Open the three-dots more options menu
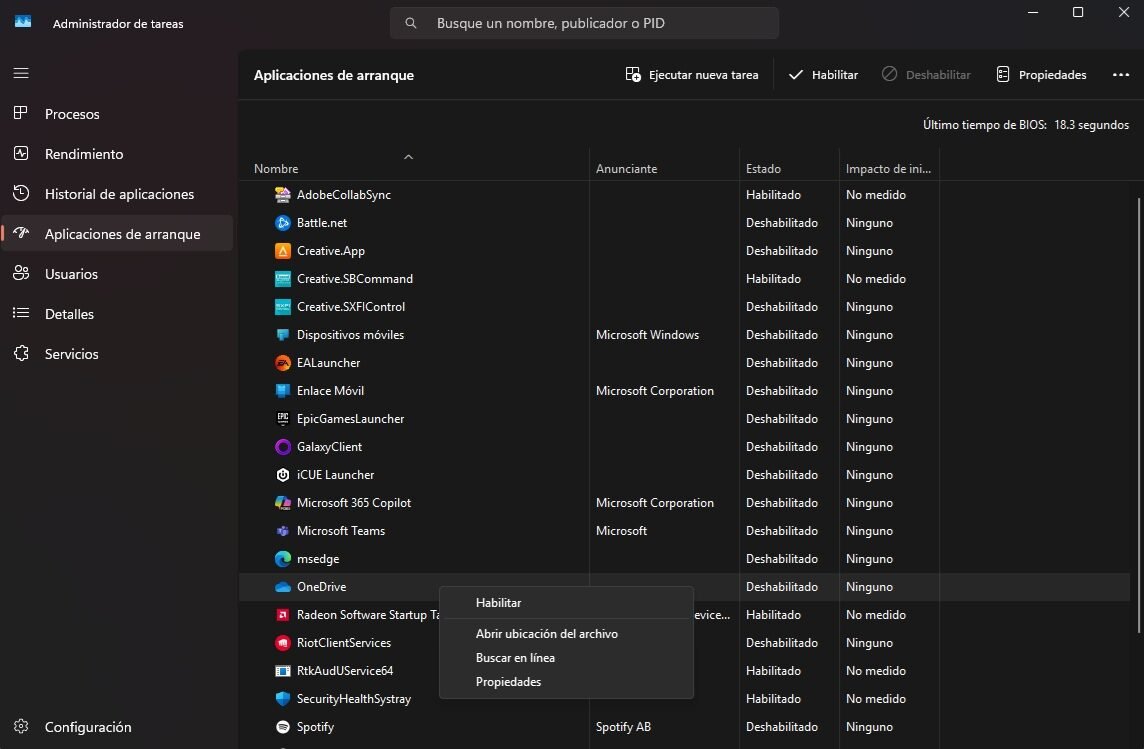This screenshot has width=1144, height=749. coord(1120,75)
